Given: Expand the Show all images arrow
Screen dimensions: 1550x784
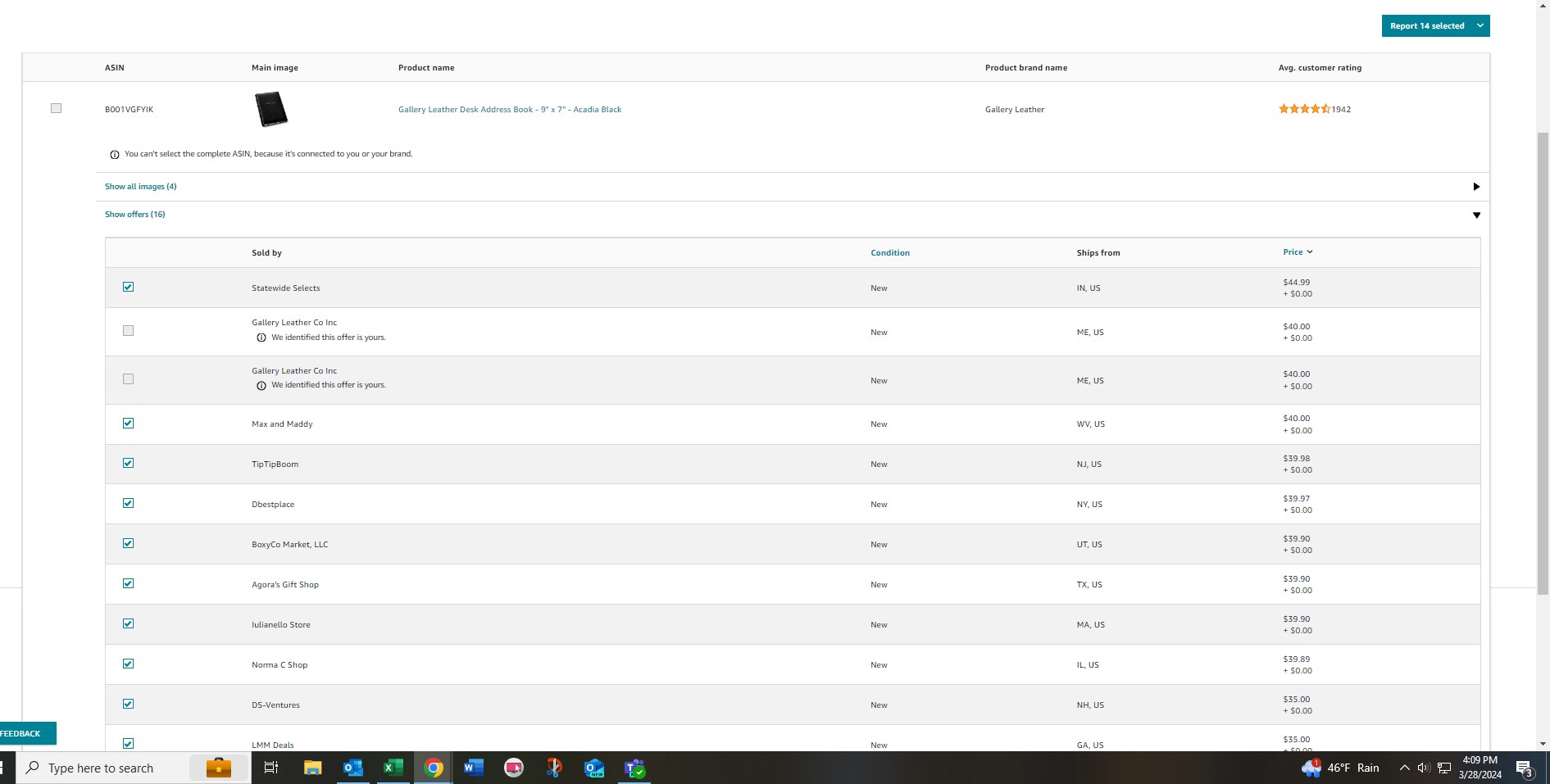Looking at the screenshot, I should [x=1476, y=187].
